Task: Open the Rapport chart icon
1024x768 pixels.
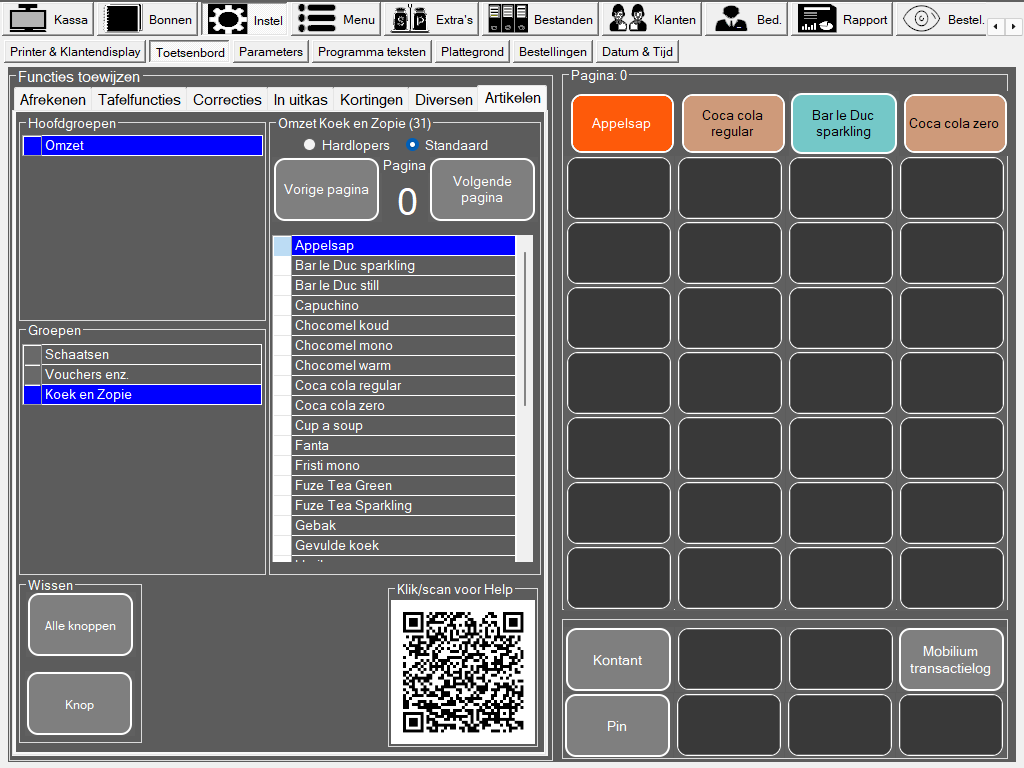Action: point(819,19)
